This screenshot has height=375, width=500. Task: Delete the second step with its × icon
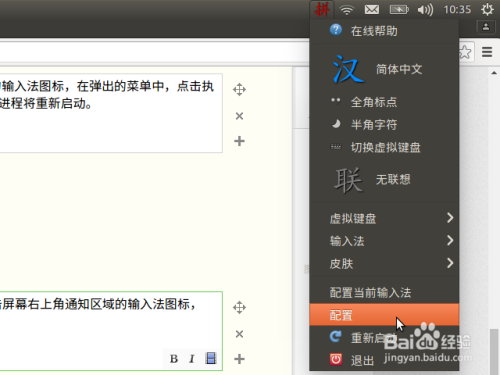coord(239,334)
